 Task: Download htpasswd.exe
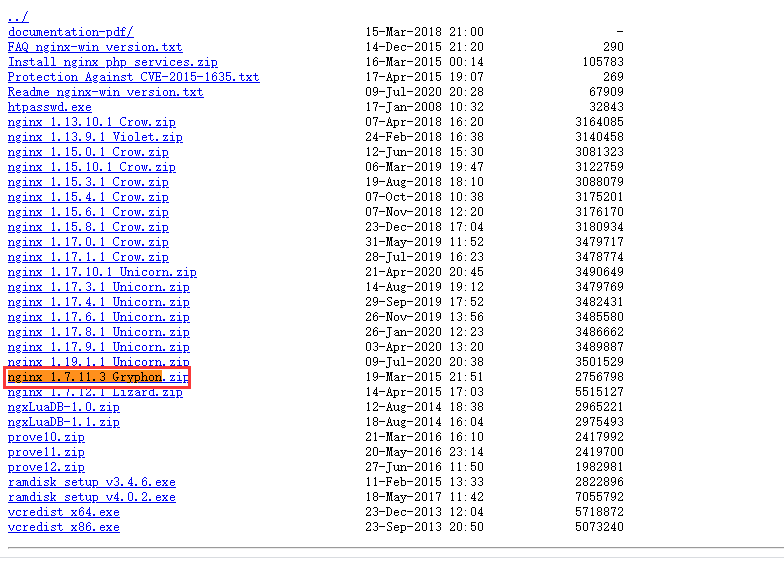[50, 107]
